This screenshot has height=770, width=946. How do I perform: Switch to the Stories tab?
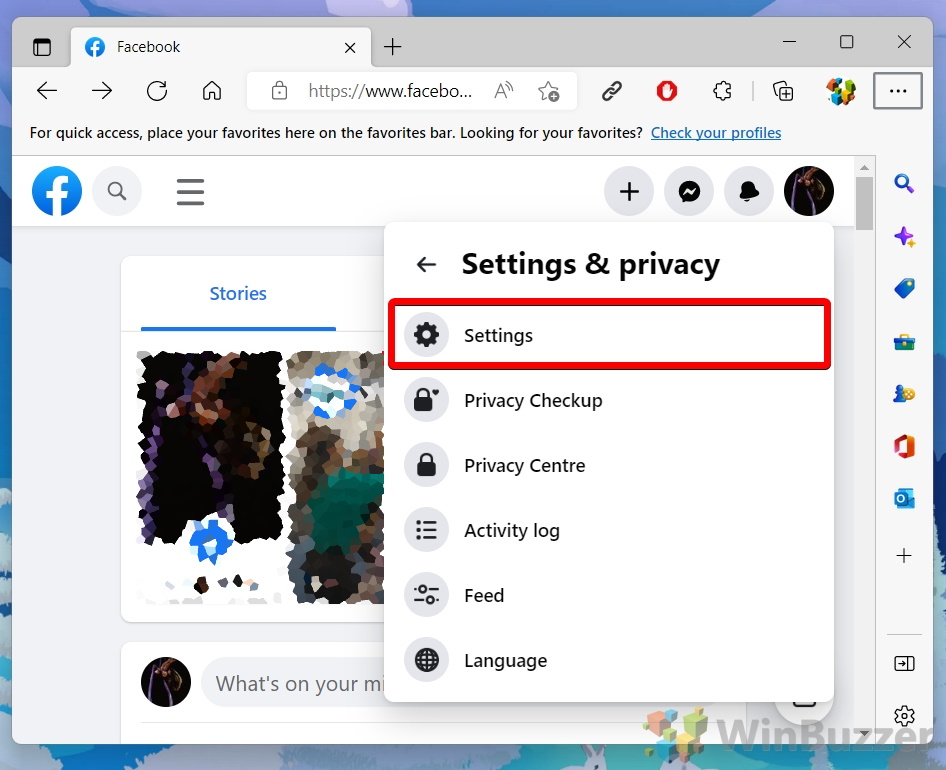coord(238,294)
